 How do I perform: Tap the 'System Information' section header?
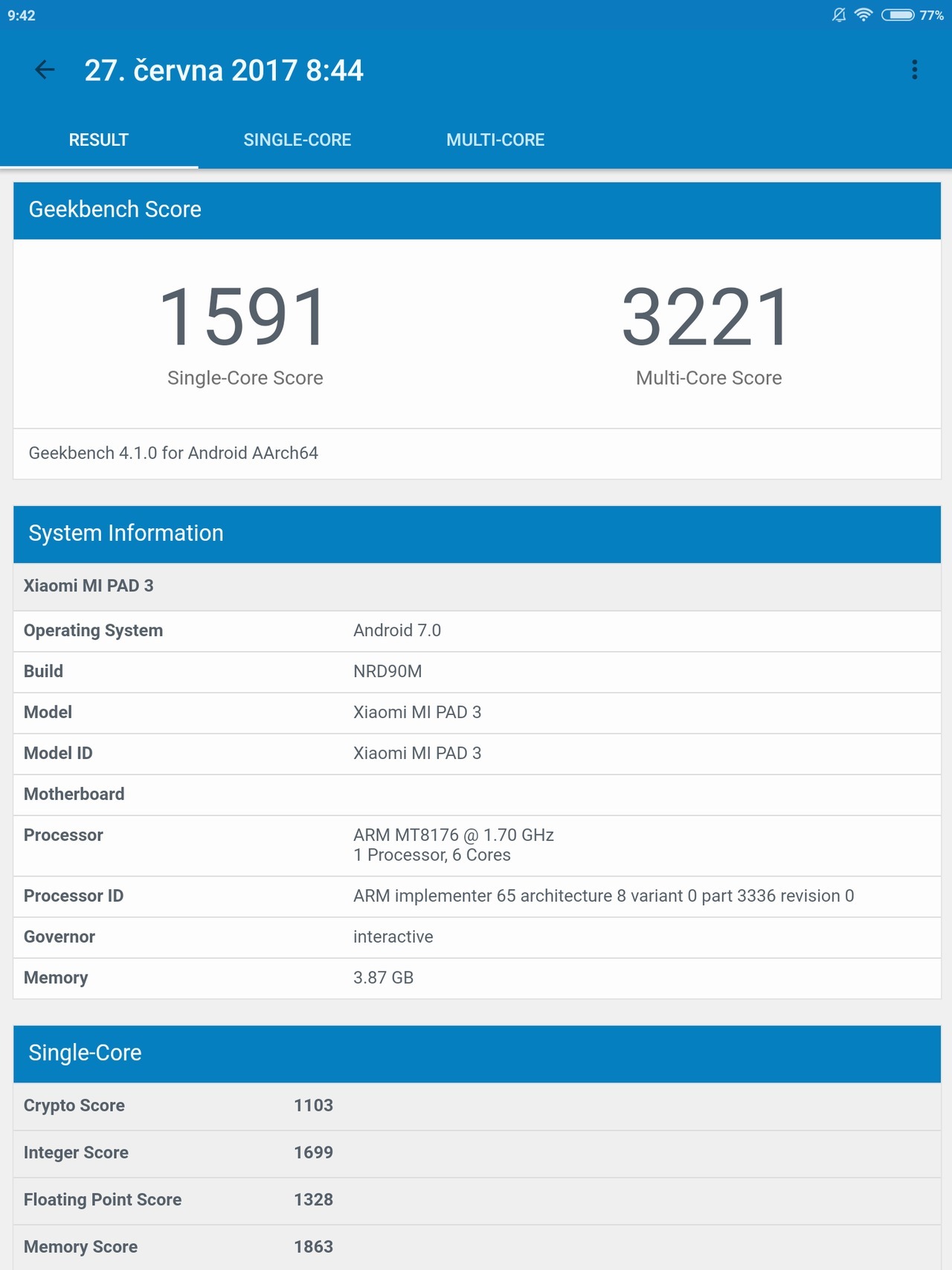(x=477, y=533)
